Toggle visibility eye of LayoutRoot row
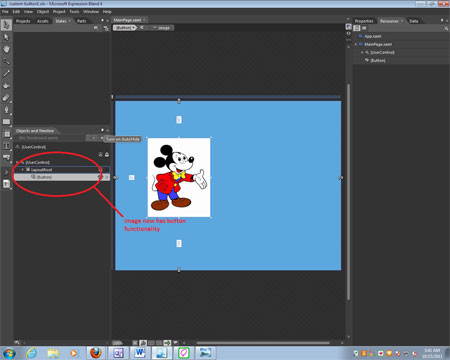450x360 pixels. [99, 170]
